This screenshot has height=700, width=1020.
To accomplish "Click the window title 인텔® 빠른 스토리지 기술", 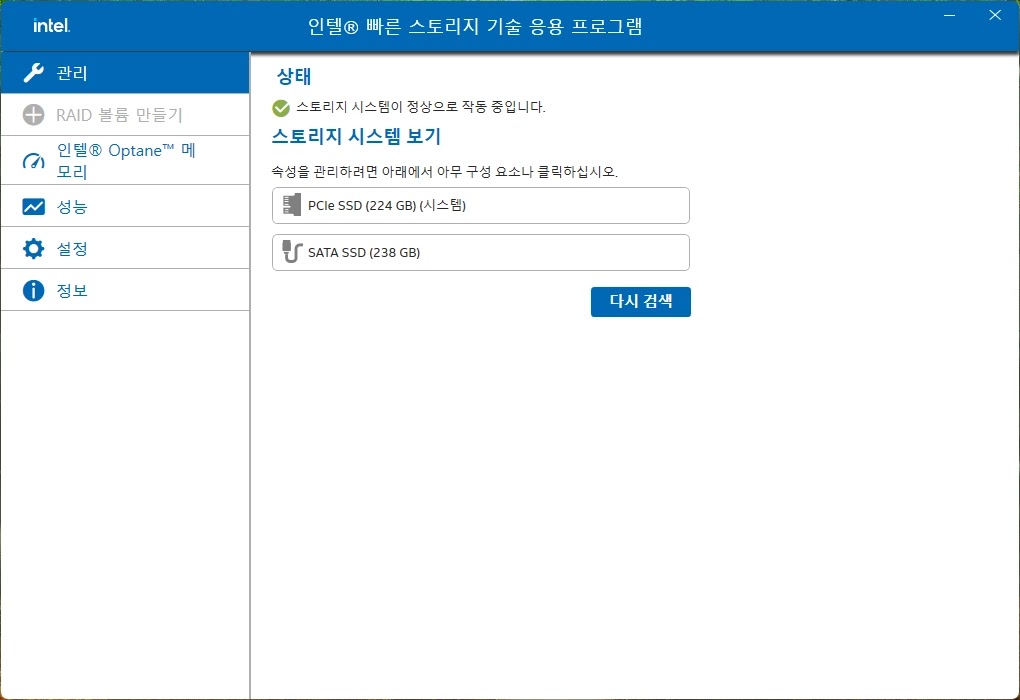I will (475, 27).
